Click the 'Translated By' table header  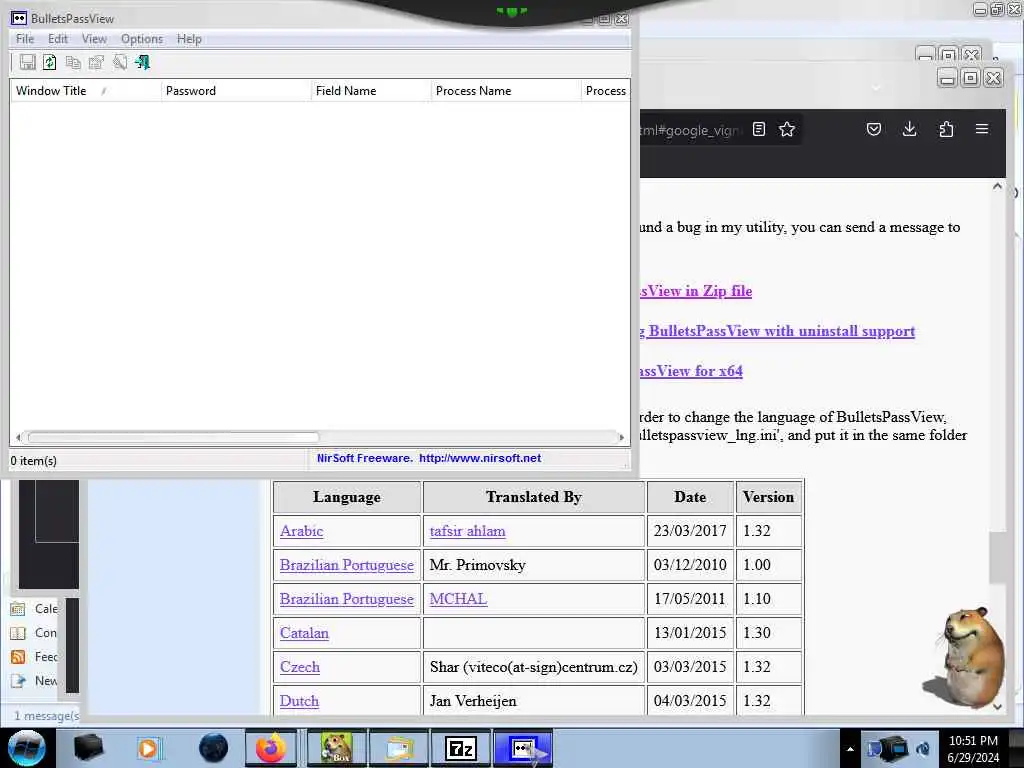[x=534, y=497]
